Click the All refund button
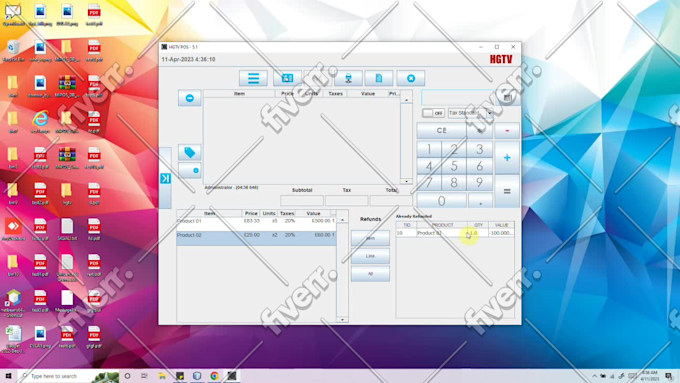The width and height of the screenshot is (680, 383). tap(370, 274)
